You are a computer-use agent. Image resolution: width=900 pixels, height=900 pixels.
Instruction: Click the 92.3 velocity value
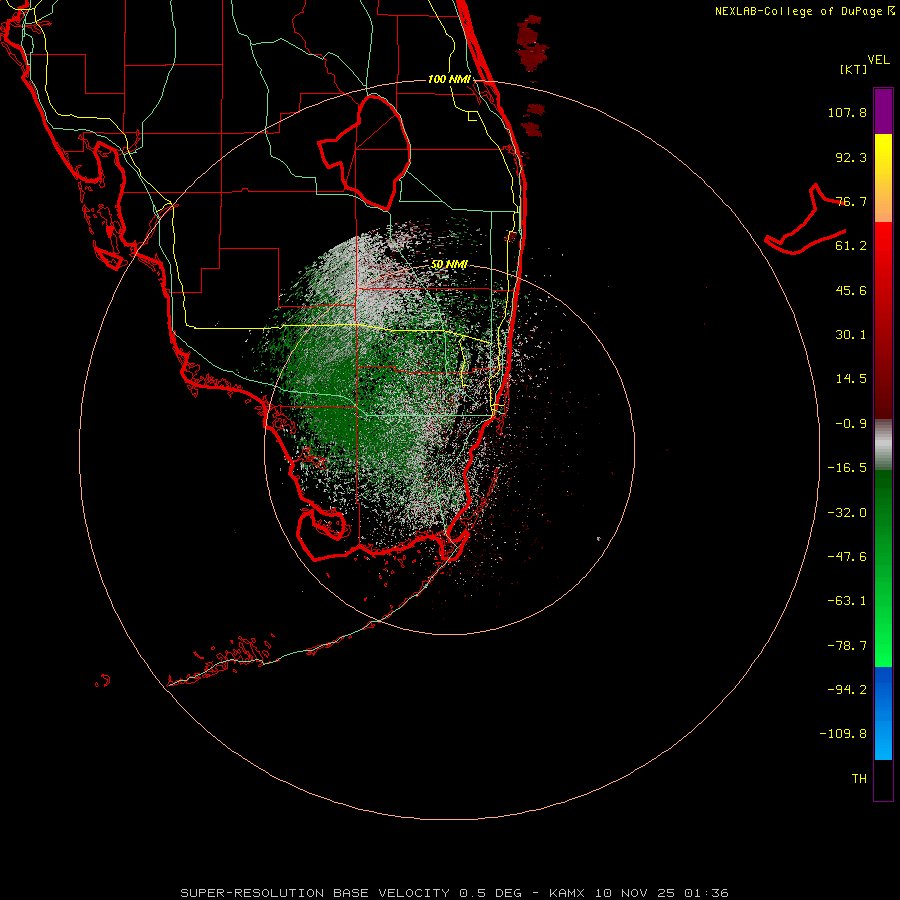coord(851,157)
